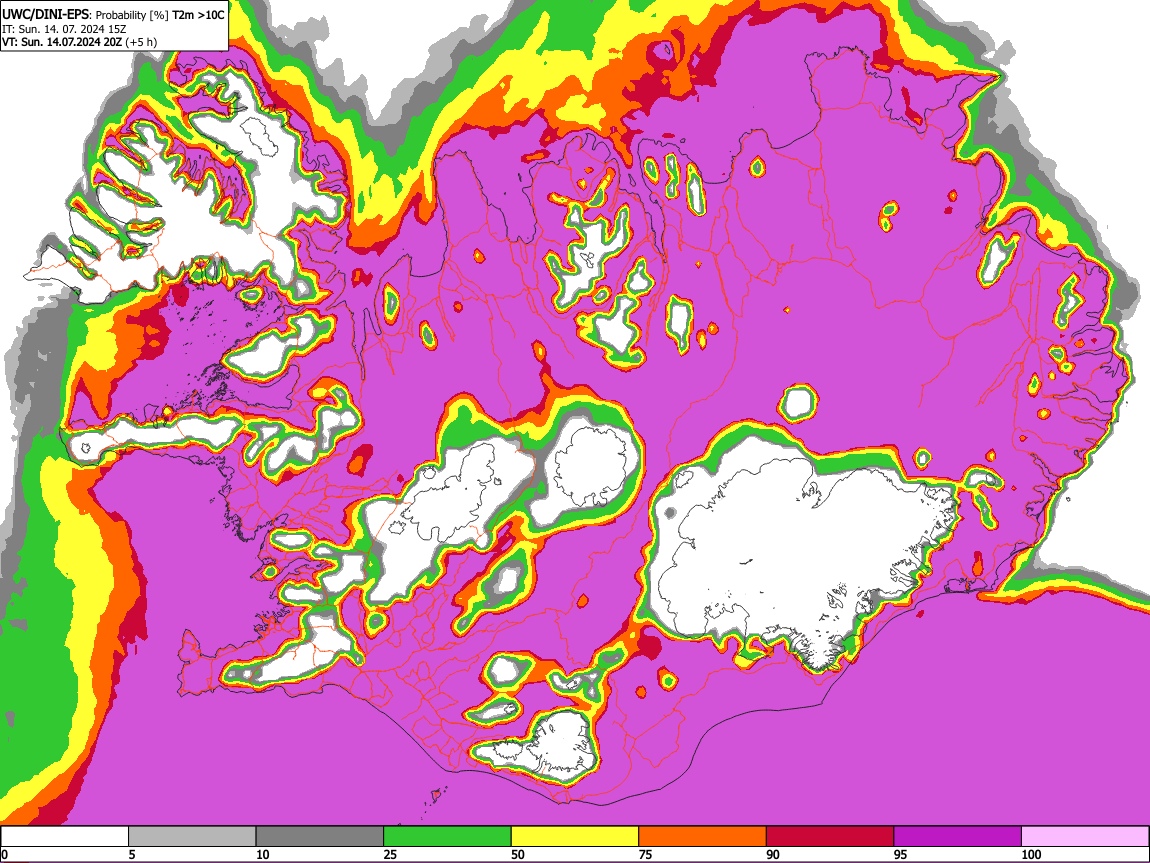Click the '25' legend value label
1150x863 pixels.
tap(390, 854)
